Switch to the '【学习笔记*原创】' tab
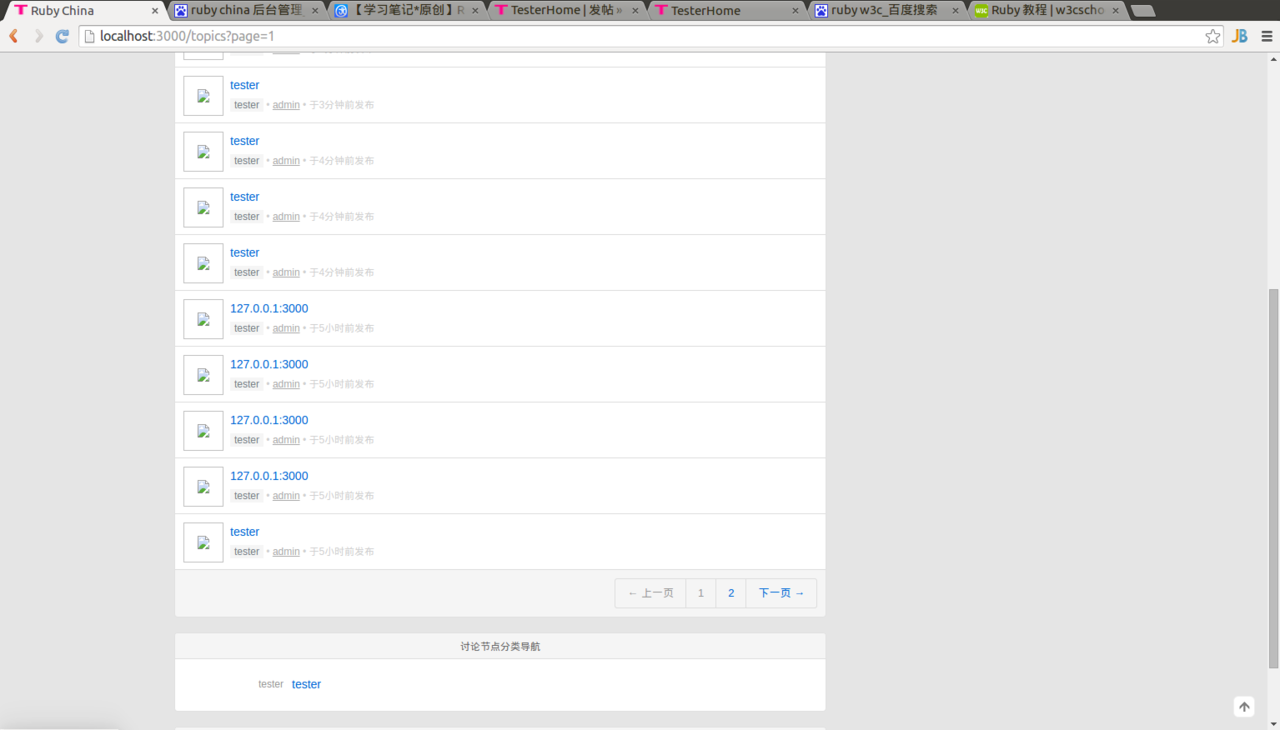Screen dimensions: 1280x730 coord(406,11)
